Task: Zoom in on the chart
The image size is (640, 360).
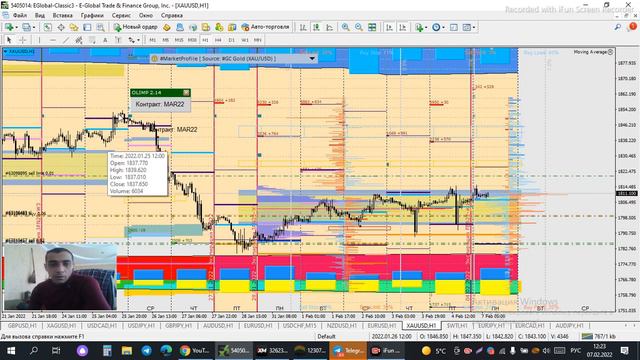Action: 345,27
